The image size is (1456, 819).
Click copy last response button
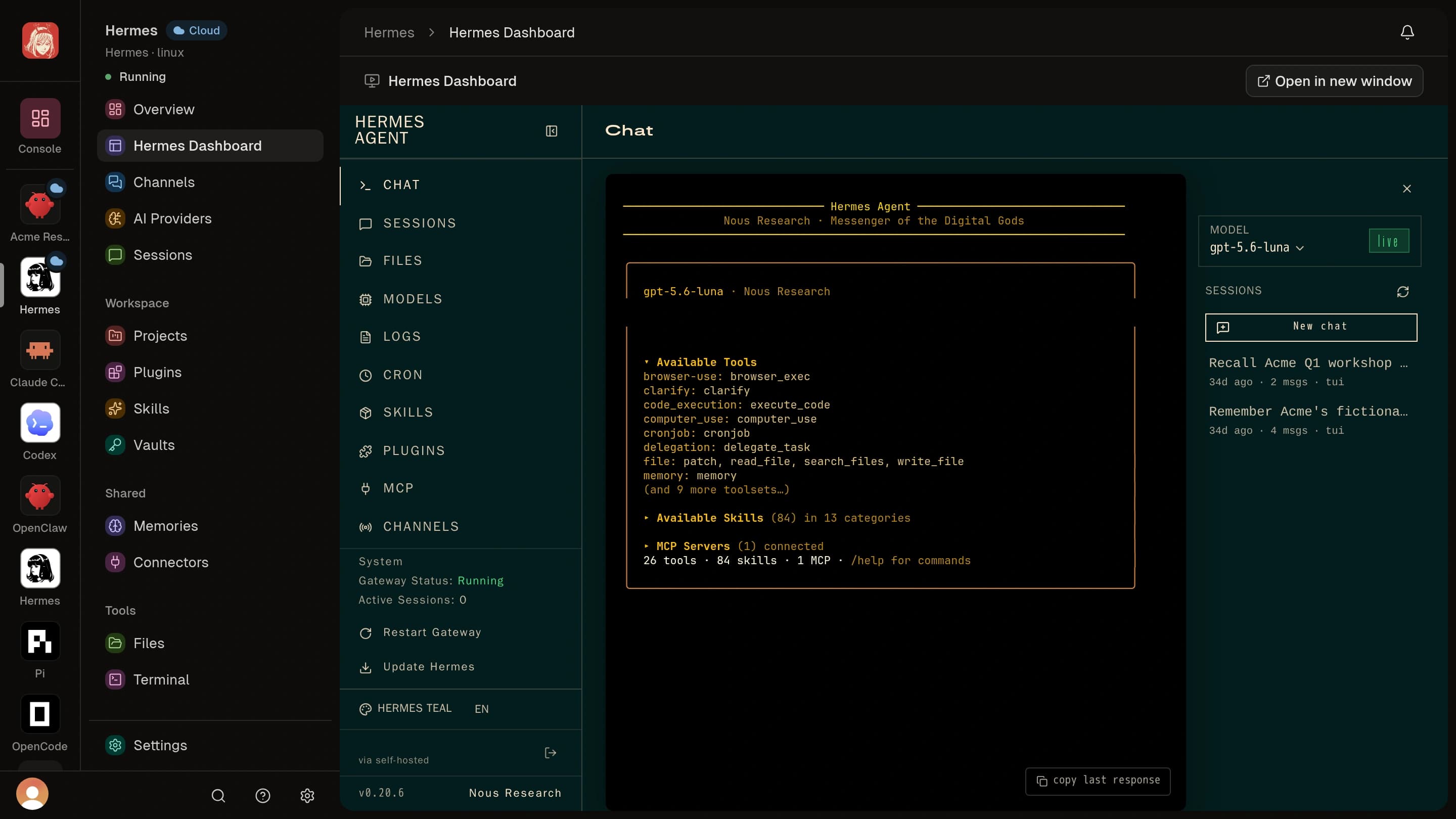pyautogui.click(x=1098, y=781)
